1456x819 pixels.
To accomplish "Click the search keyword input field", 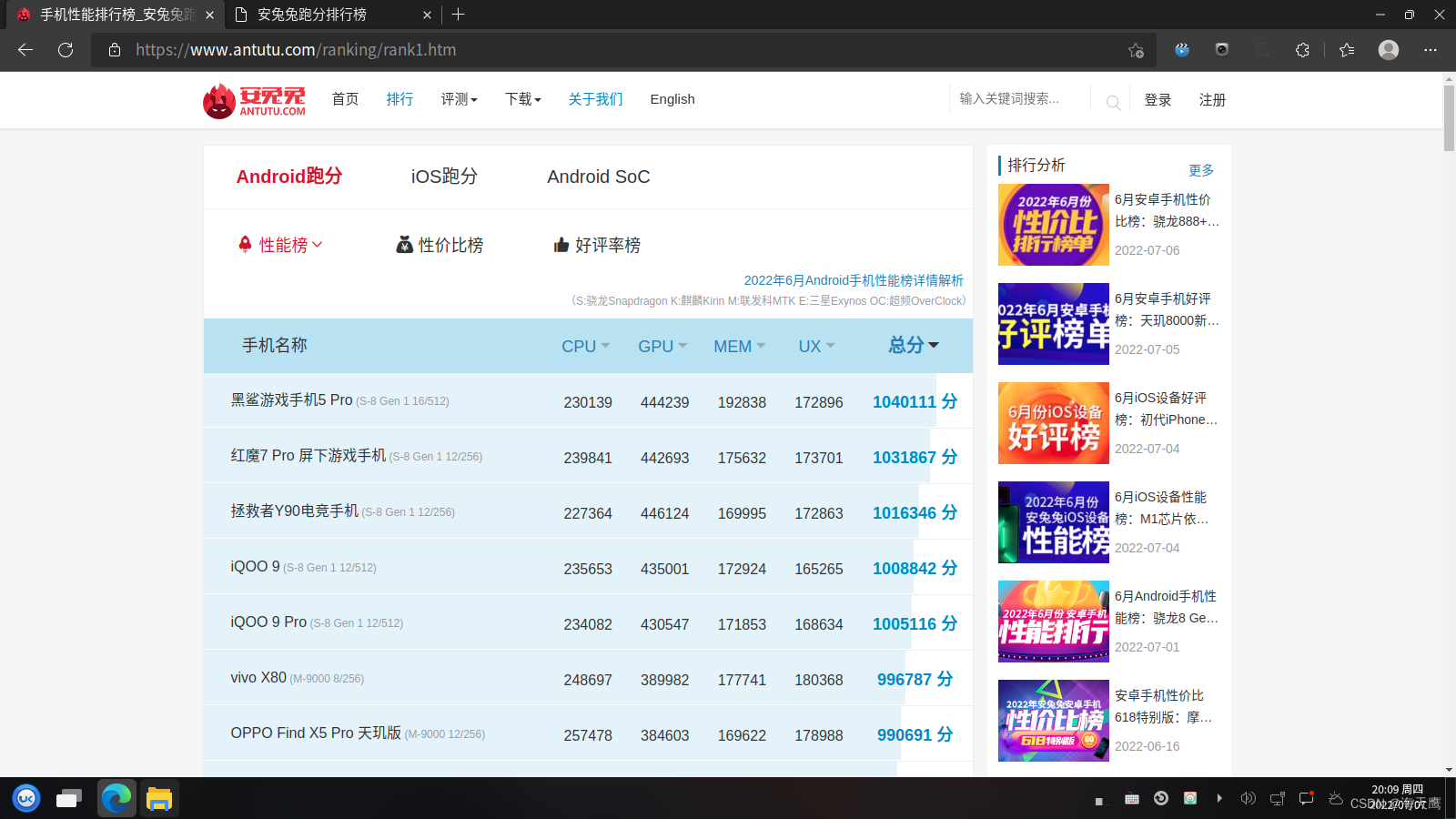I will [x=1021, y=99].
